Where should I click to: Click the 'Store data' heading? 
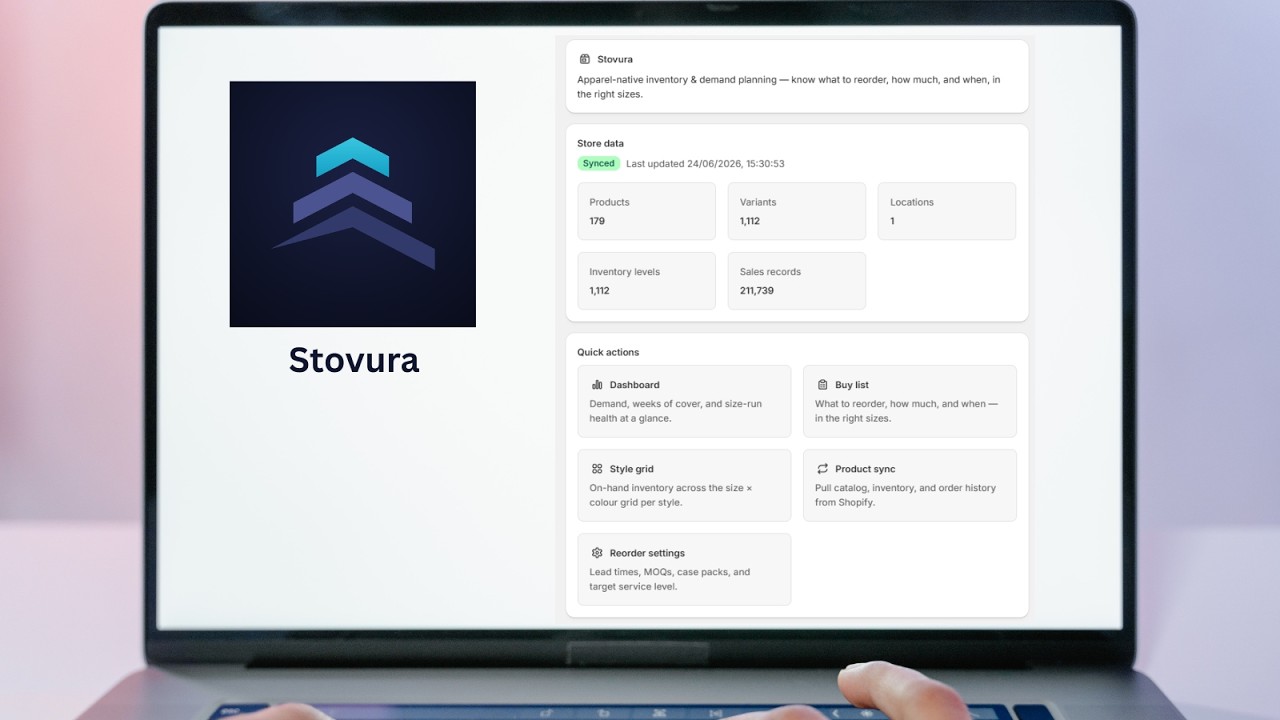(600, 143)
